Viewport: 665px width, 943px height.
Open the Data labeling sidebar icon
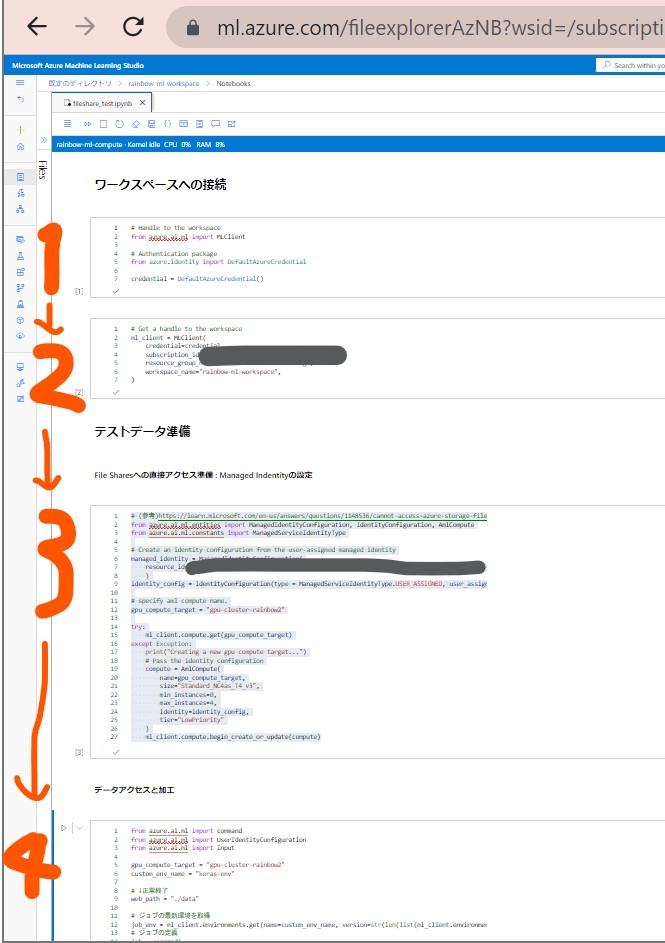click(20, 399)
